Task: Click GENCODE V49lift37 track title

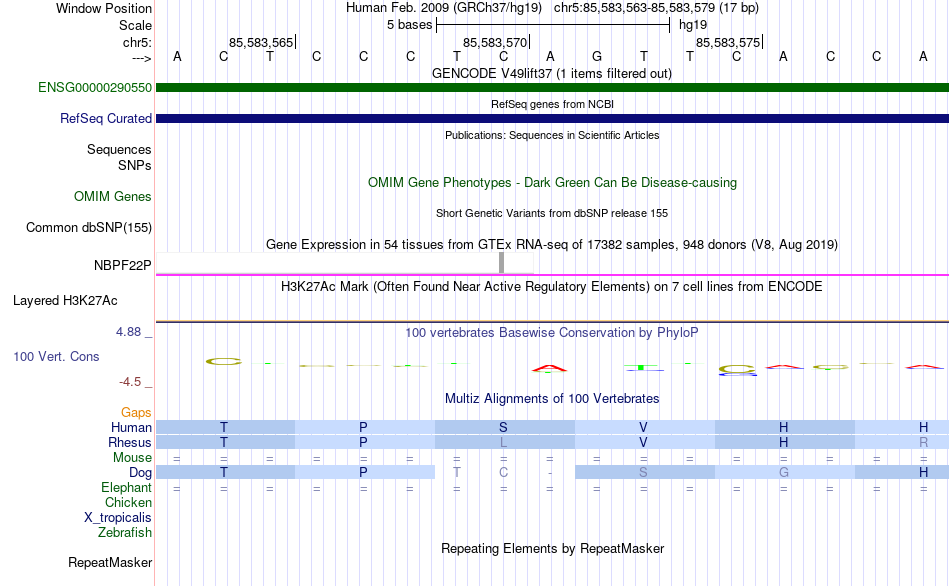Action: pos(552,73)
